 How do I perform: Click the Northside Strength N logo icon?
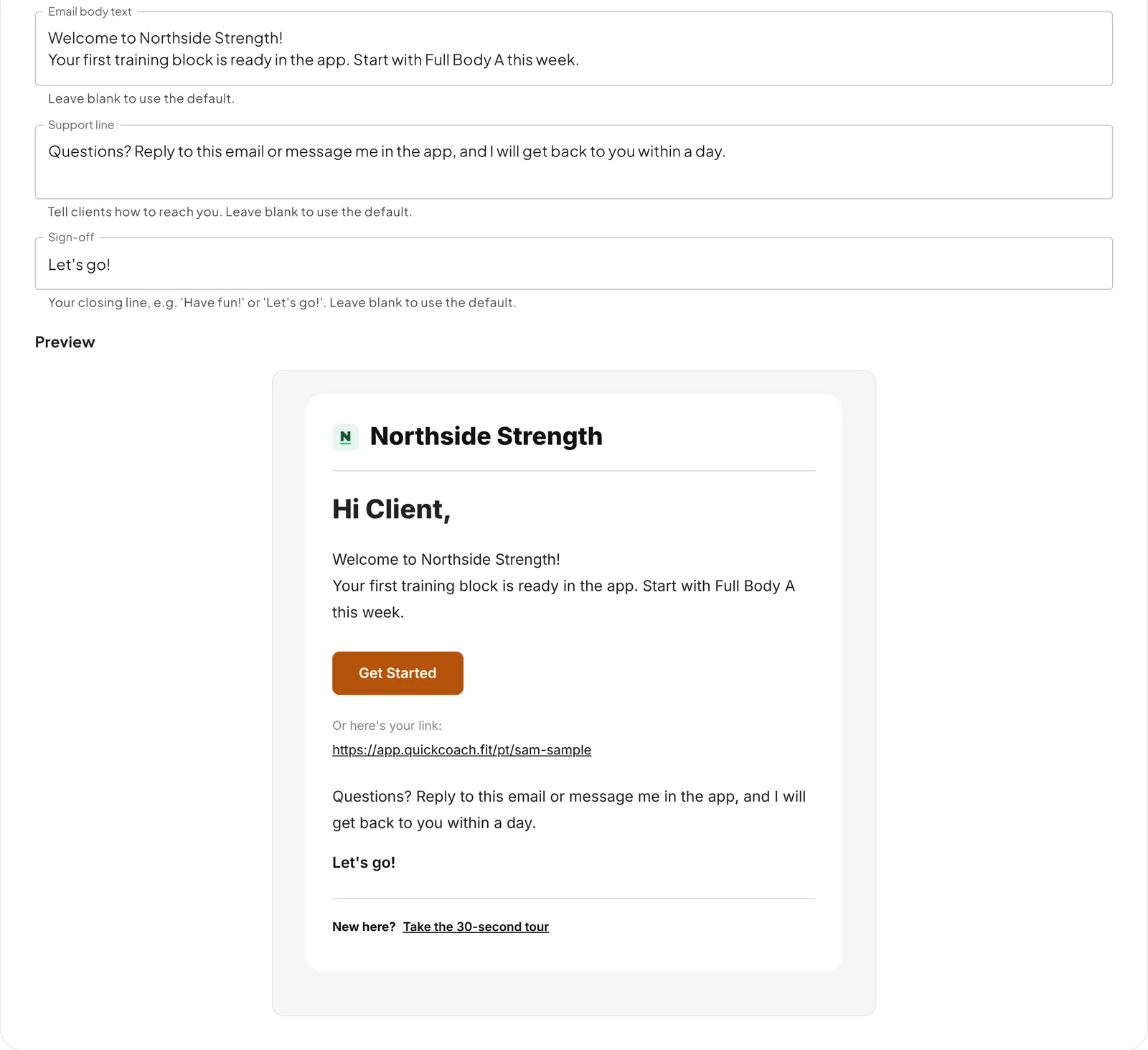345,437
